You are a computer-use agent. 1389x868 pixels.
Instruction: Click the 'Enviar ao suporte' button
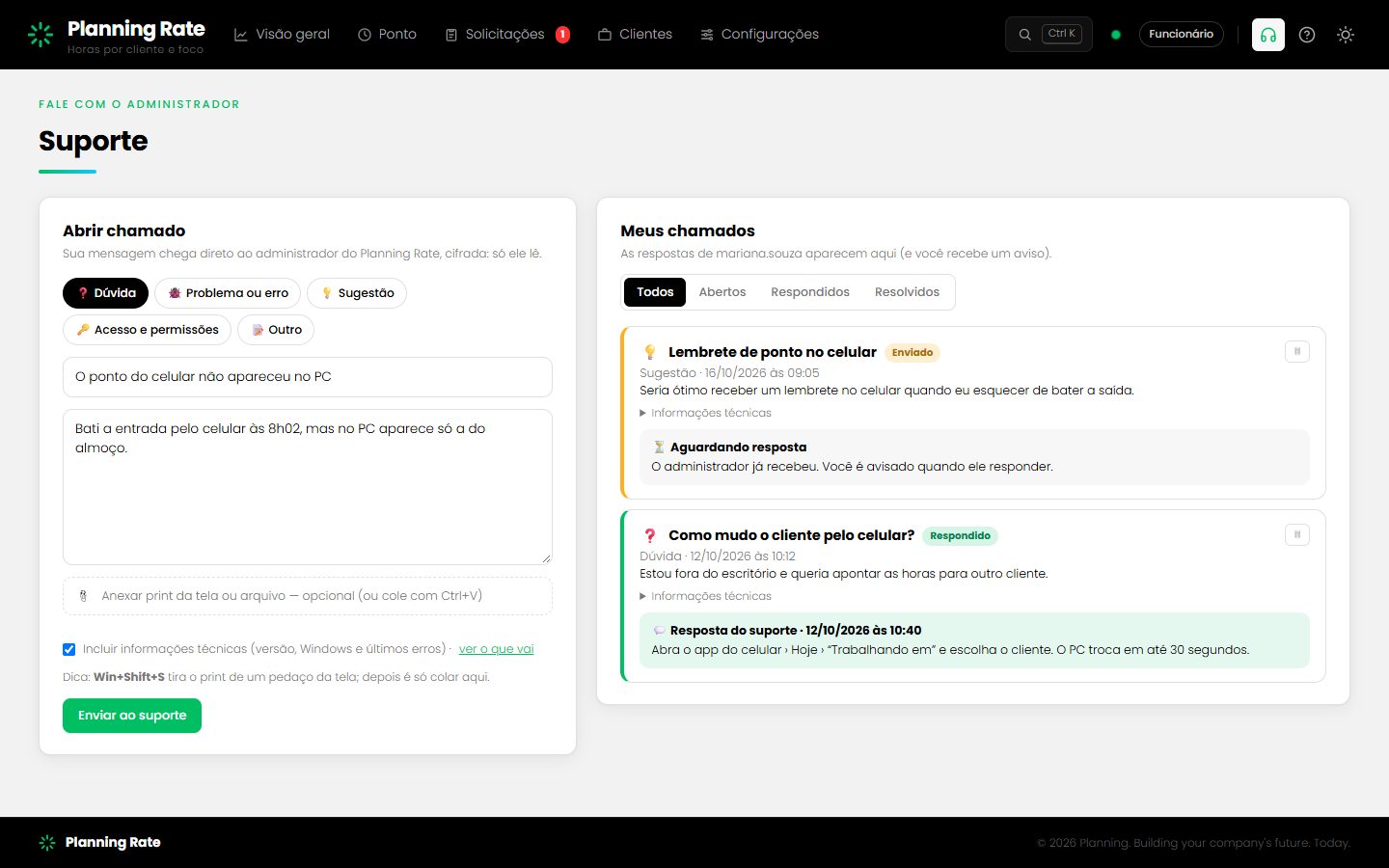(x=132, y=716)
